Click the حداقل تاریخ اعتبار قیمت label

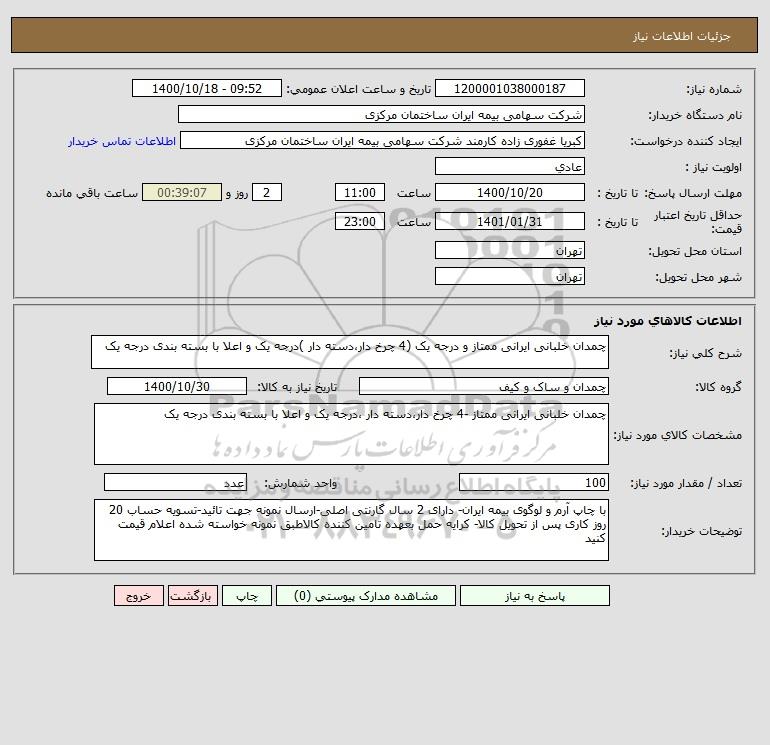coord(697,222)
